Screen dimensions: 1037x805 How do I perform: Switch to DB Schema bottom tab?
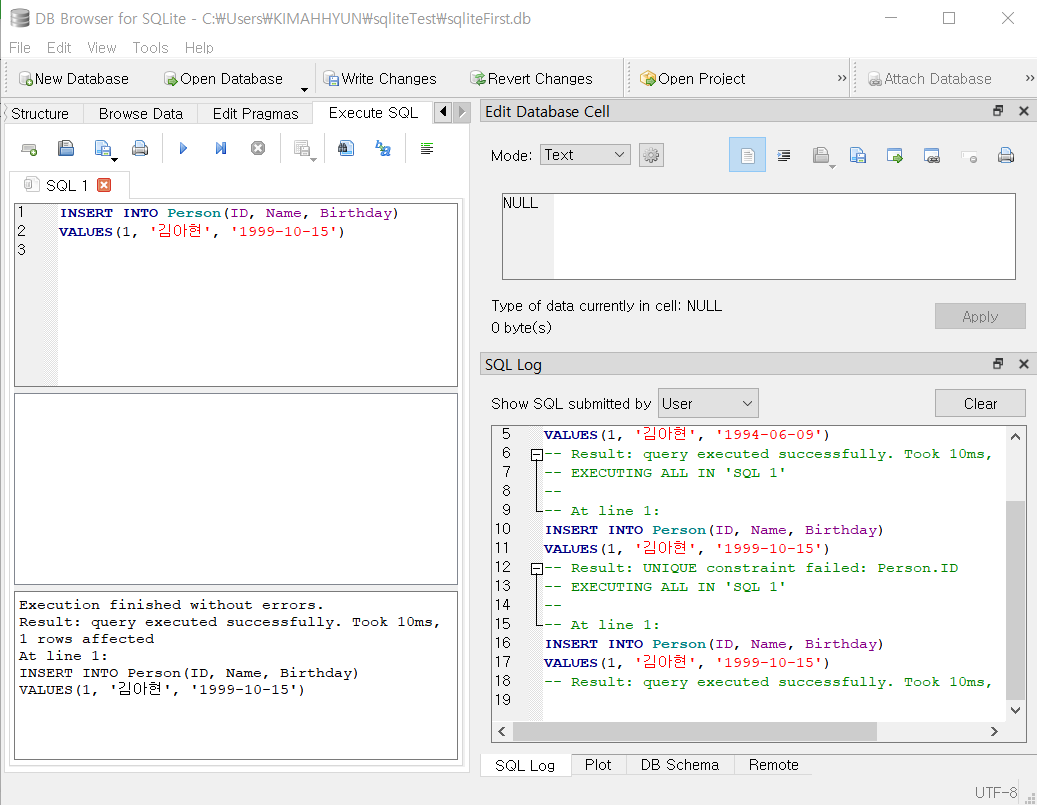pyautogui.click(x=679, y=765)
